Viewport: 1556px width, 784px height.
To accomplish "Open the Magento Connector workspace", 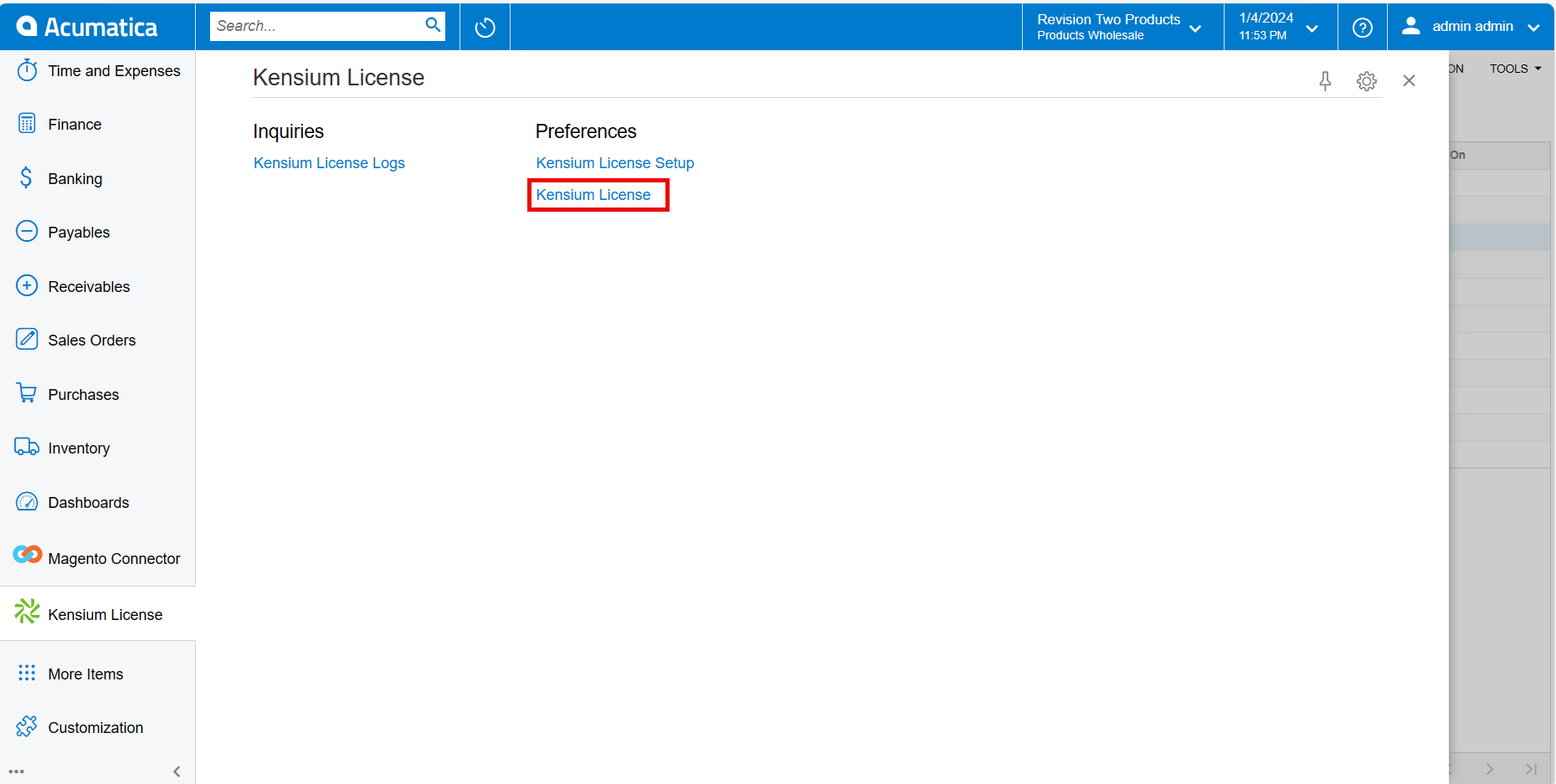I will pos(114,558).
